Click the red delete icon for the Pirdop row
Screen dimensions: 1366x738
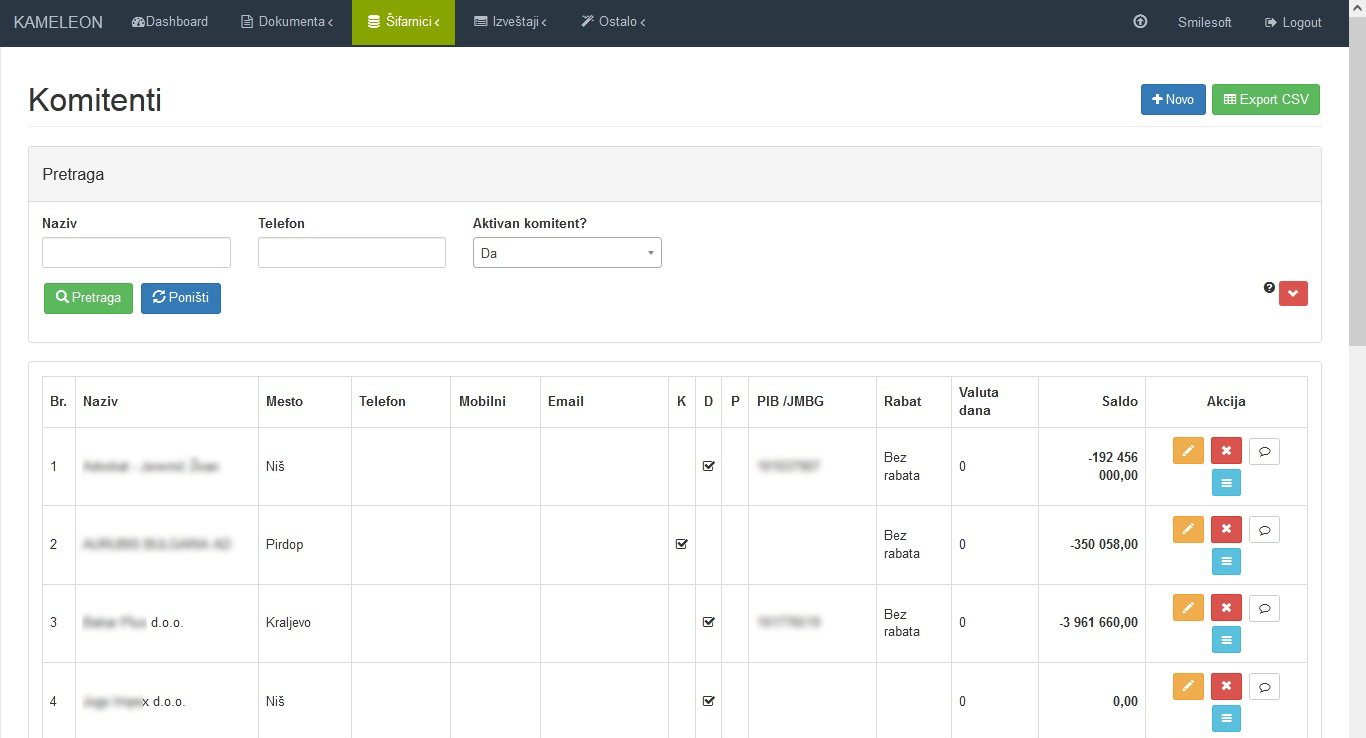pyautogui.click(x=1226, y=529)
